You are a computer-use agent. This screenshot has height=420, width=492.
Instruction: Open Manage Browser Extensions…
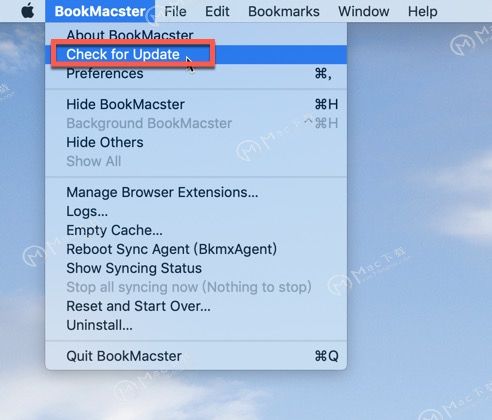[x=196, y=192]
